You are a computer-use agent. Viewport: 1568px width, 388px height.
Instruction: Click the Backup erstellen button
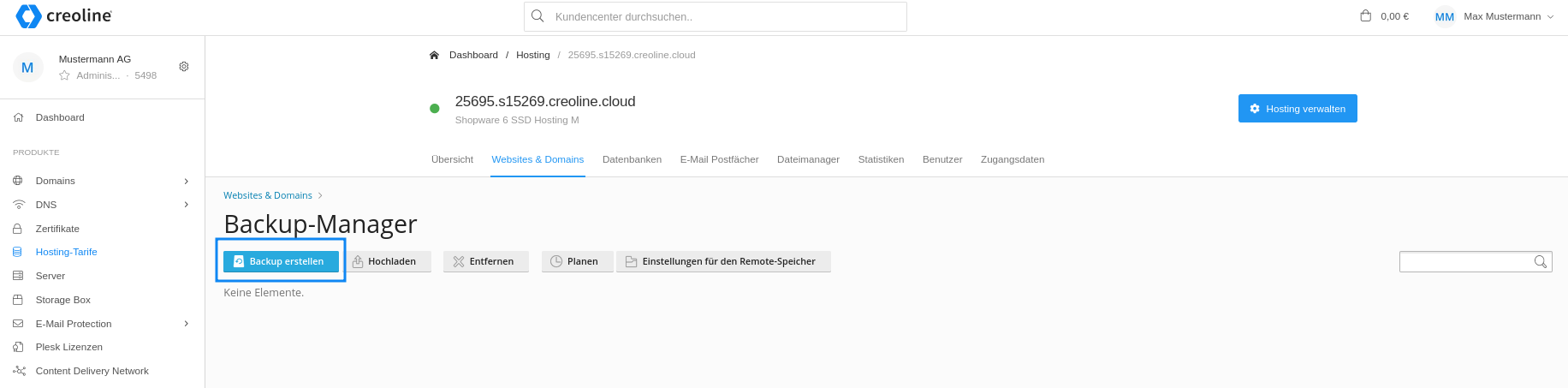pyautogui.click(x=281, y=261)
